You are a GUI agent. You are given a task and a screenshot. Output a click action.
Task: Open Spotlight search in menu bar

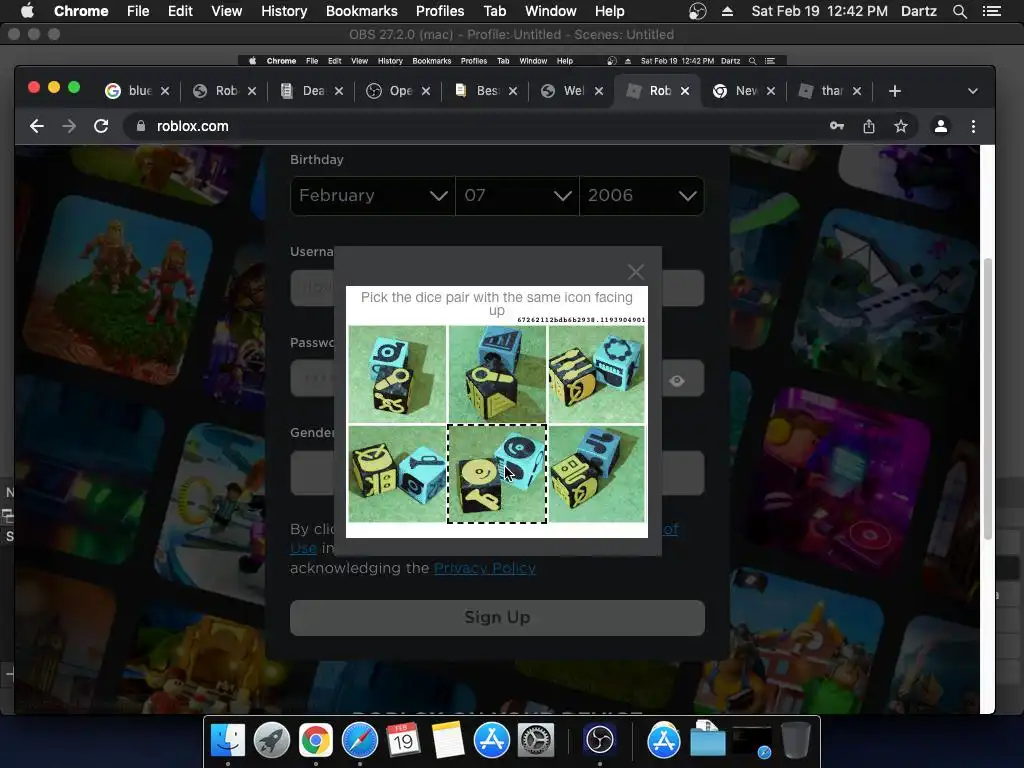pyautogui.click(x=959, y=11)
